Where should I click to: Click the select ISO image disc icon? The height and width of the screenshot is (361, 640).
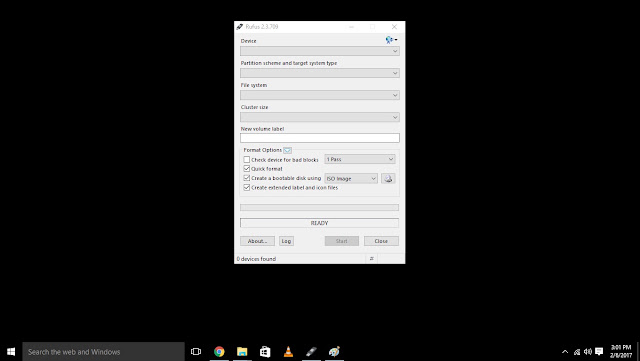[388, 178]
